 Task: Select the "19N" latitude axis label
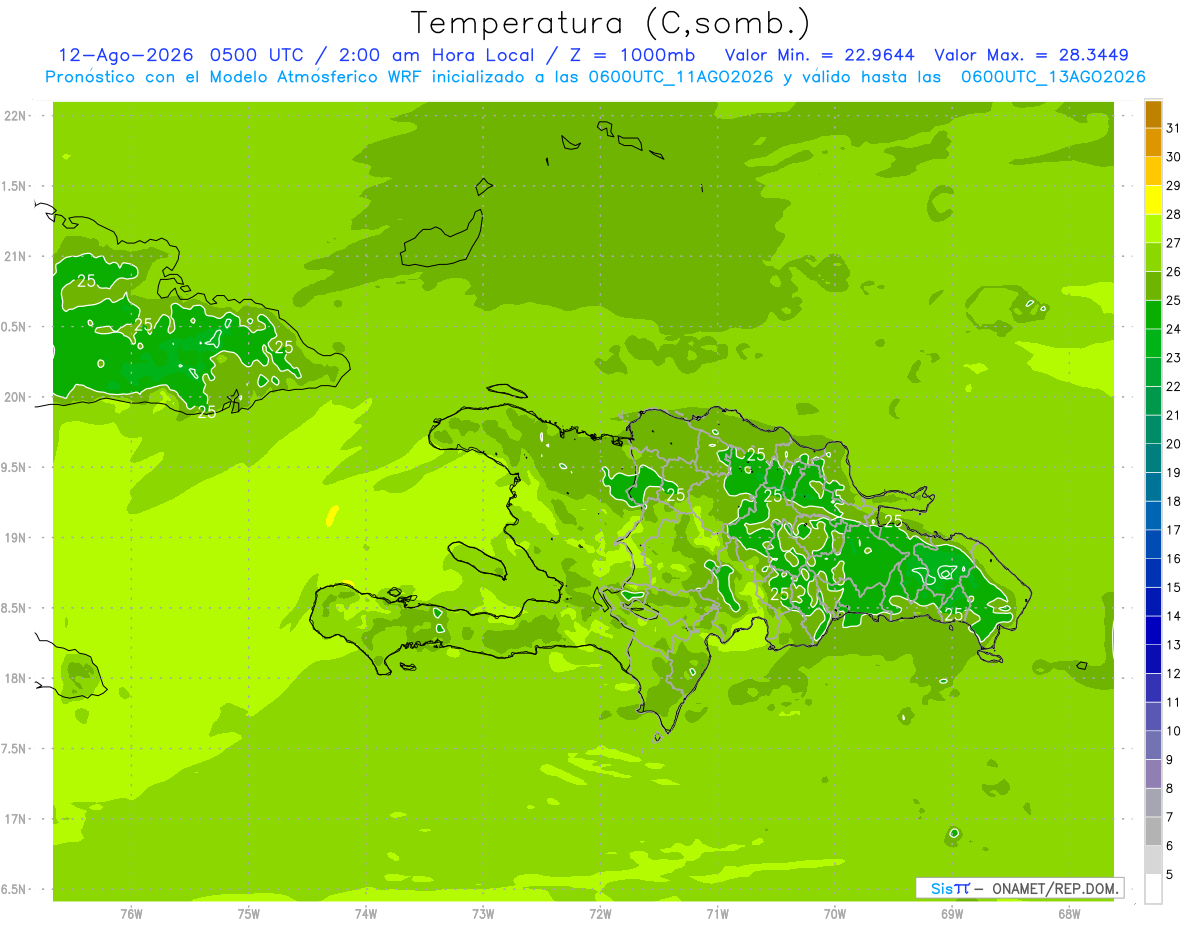click(15, 538)
